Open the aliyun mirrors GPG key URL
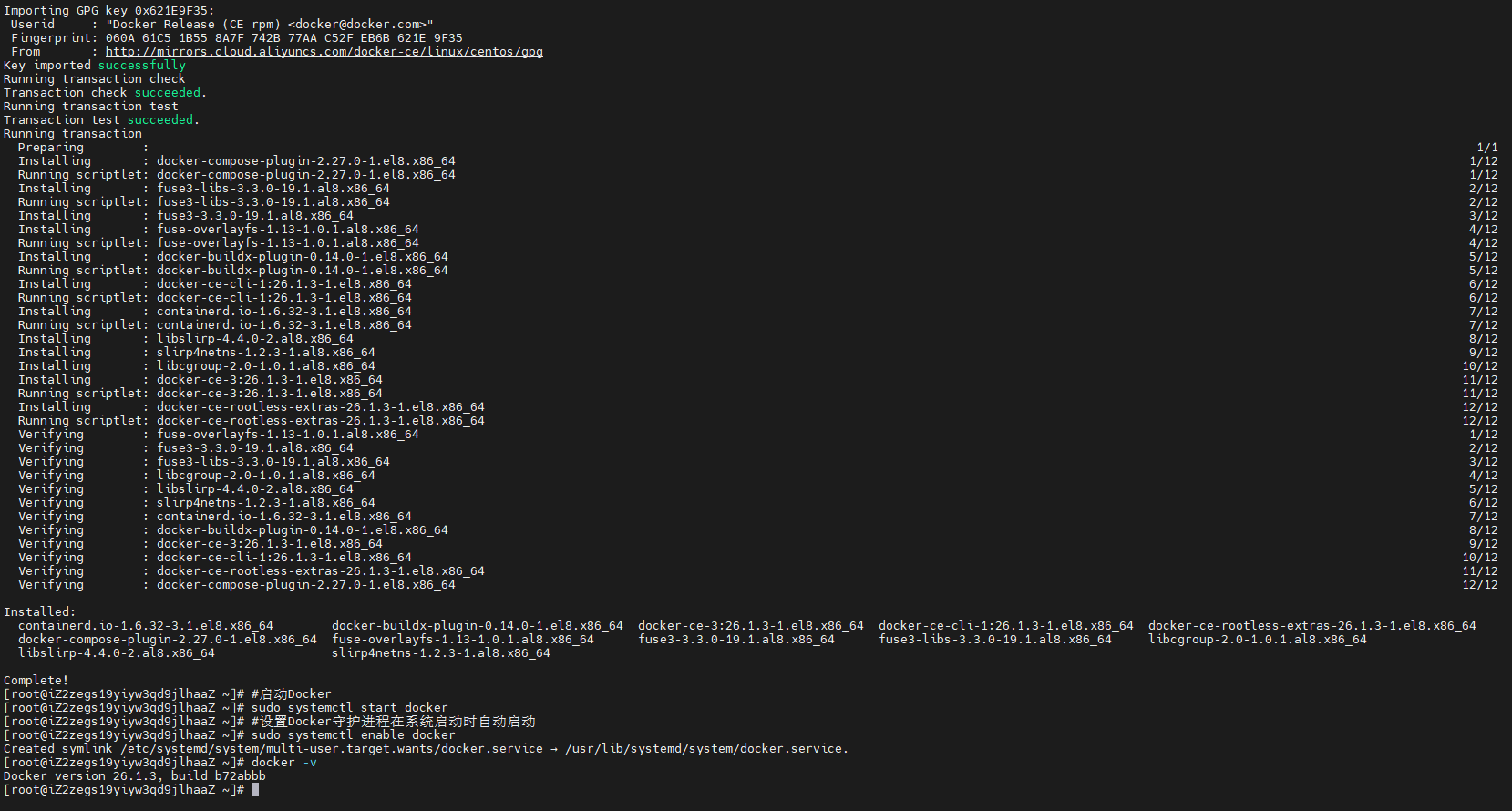 coord(324,52)
